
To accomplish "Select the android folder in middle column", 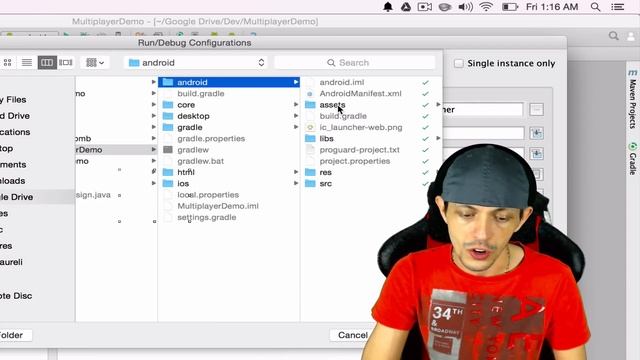I will 229,82.
